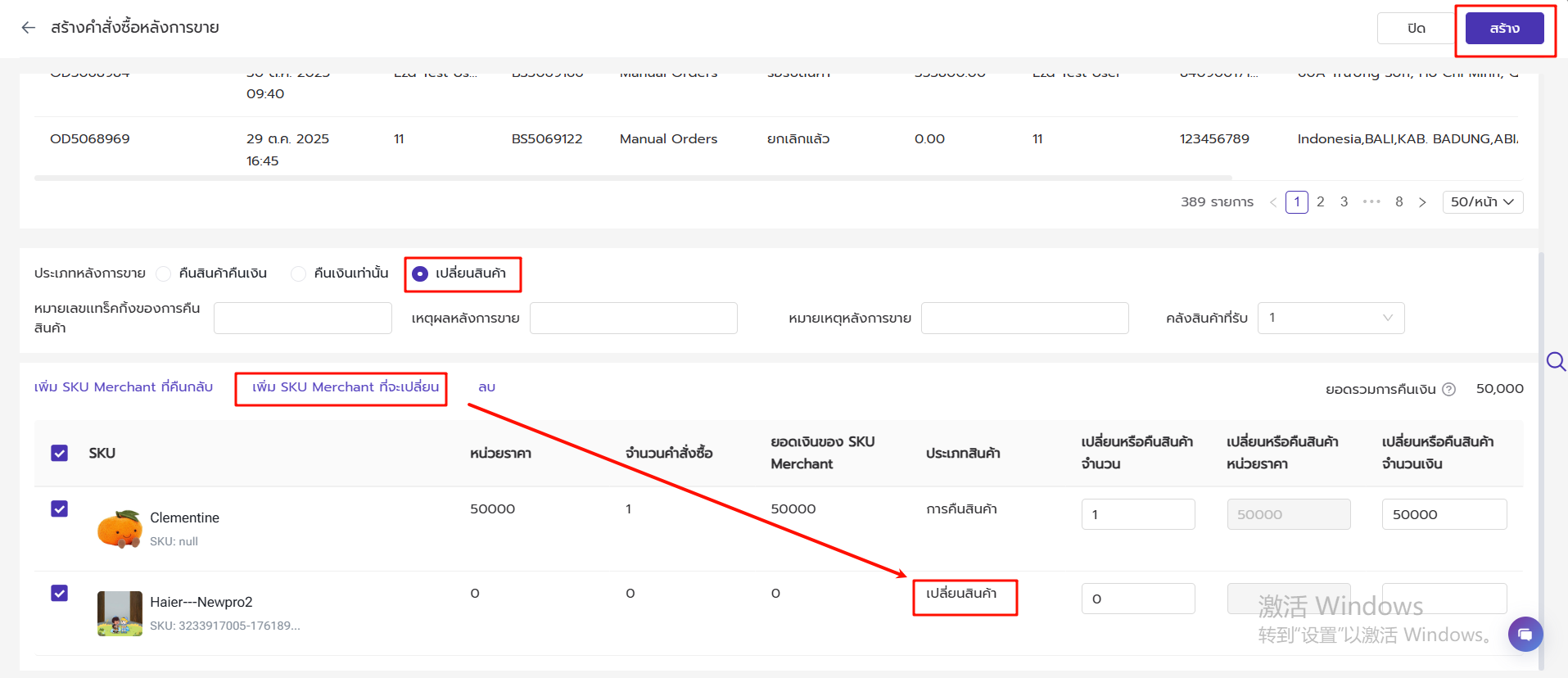Click the pagination ellipsis to jump pages
The height and width of the screenshot is (678, 1568).
tap(1371, 202)
